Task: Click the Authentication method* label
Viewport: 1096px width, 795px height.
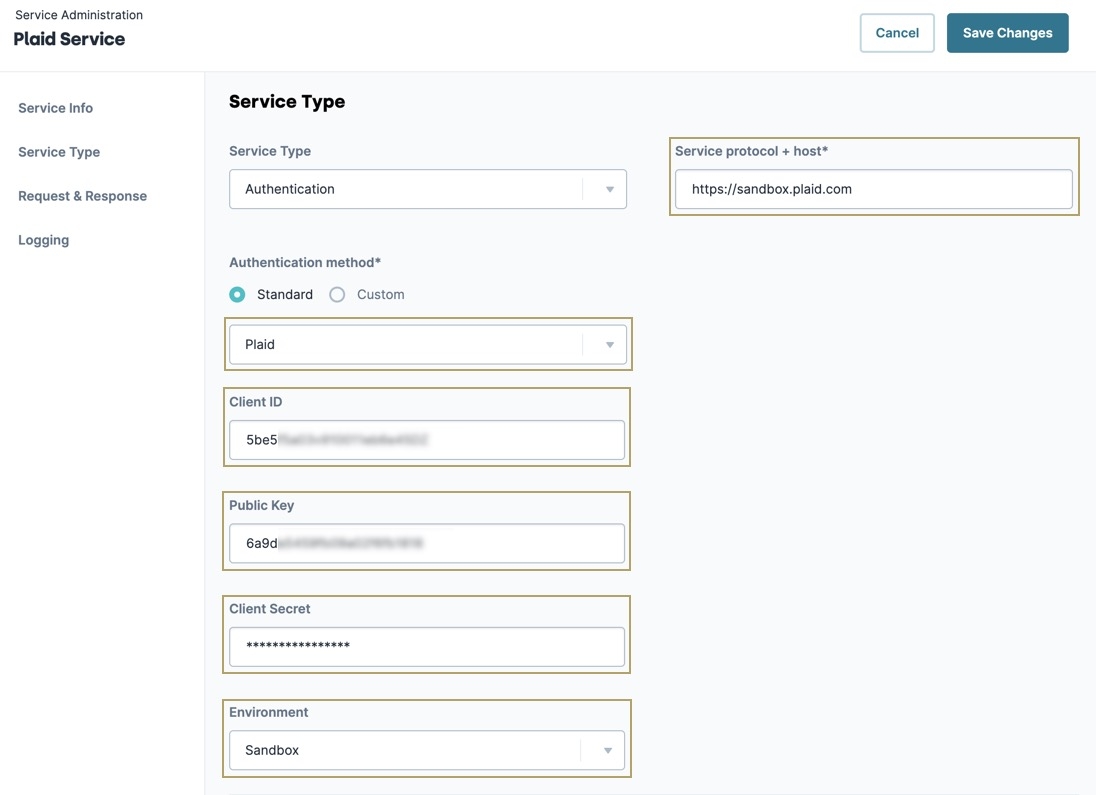Action: 305,262
